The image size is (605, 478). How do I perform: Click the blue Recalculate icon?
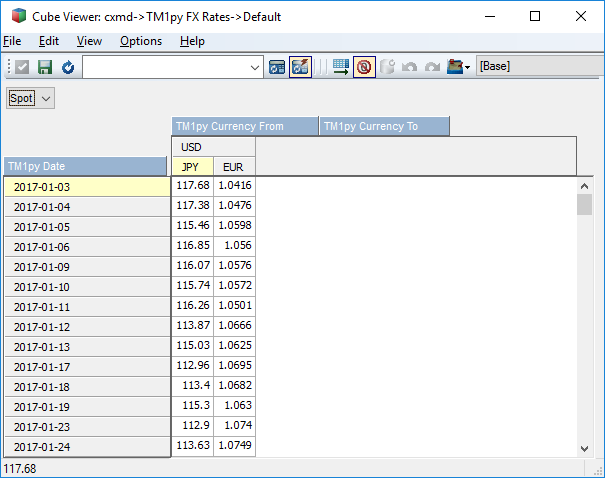pyautogui.click(x=68, y=67)
